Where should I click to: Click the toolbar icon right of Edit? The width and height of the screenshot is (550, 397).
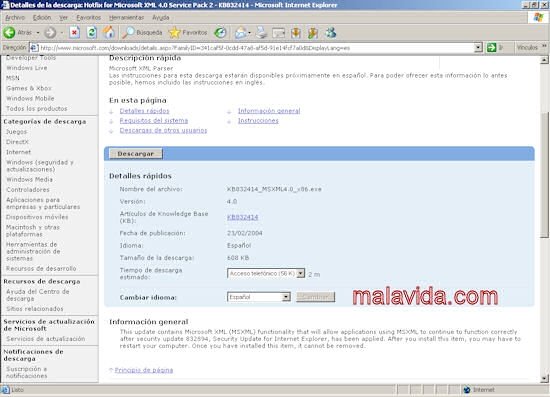click(296, 33)
